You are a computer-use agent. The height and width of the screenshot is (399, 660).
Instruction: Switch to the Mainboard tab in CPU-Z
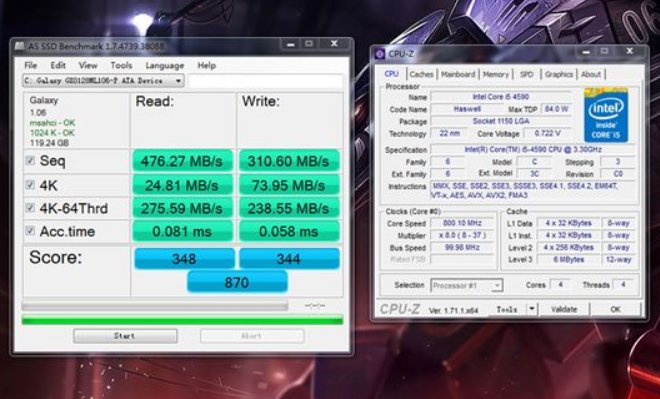pyautogui.click(x=458, y=74)
